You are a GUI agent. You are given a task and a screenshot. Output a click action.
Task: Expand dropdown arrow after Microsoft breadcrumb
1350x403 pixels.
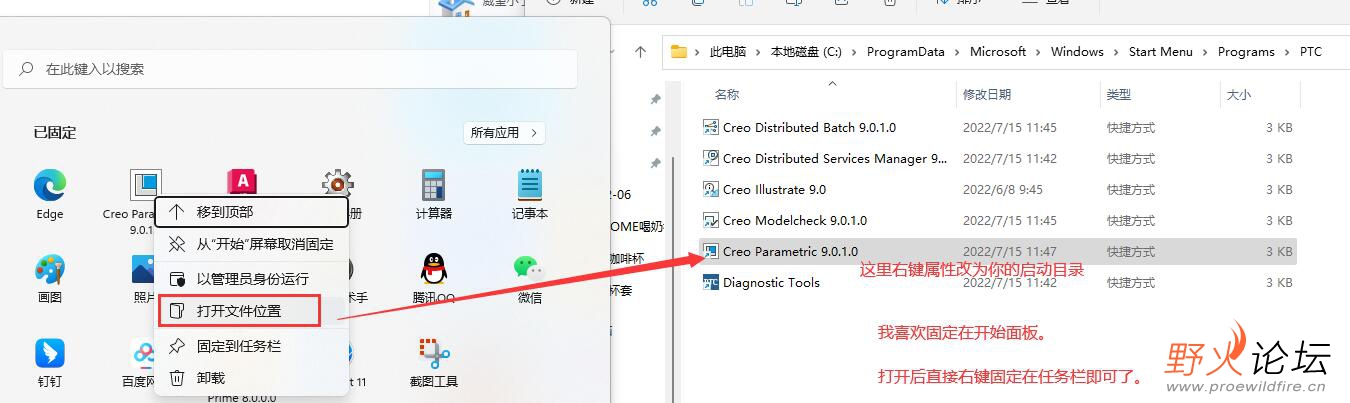[1038, 52]
